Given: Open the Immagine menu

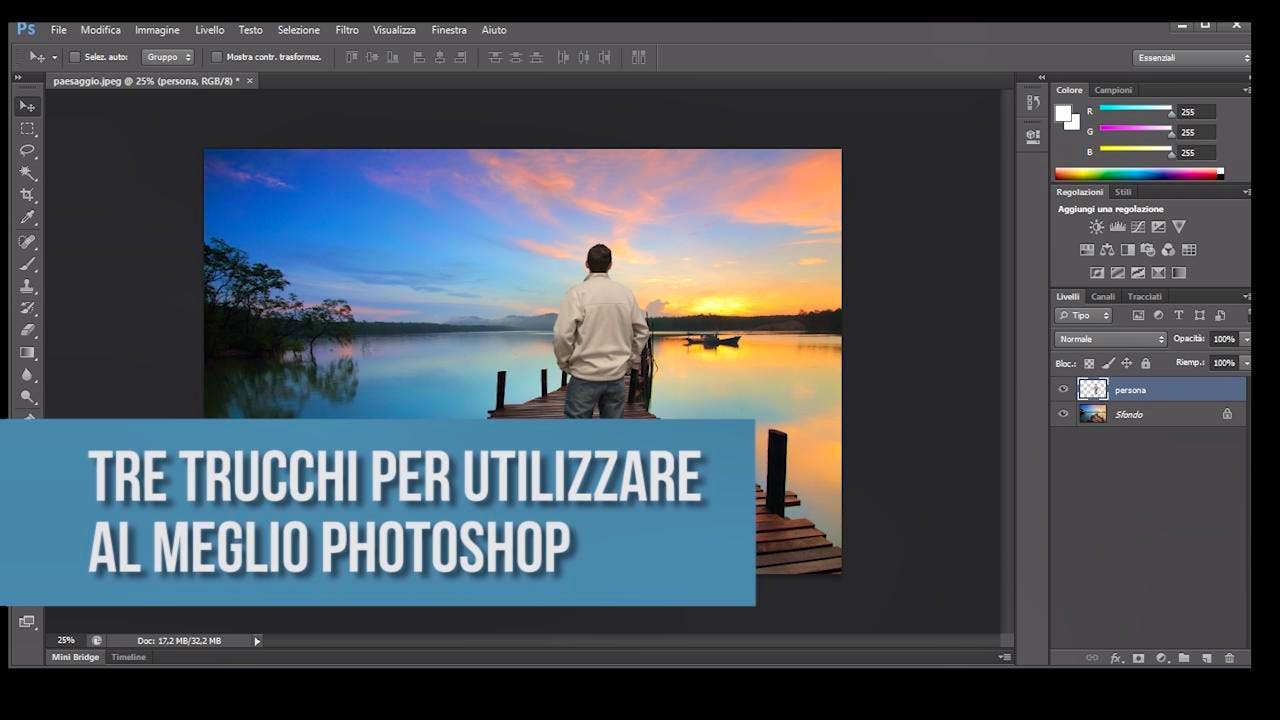Looking at the screenshot, I should coord(157,30).
